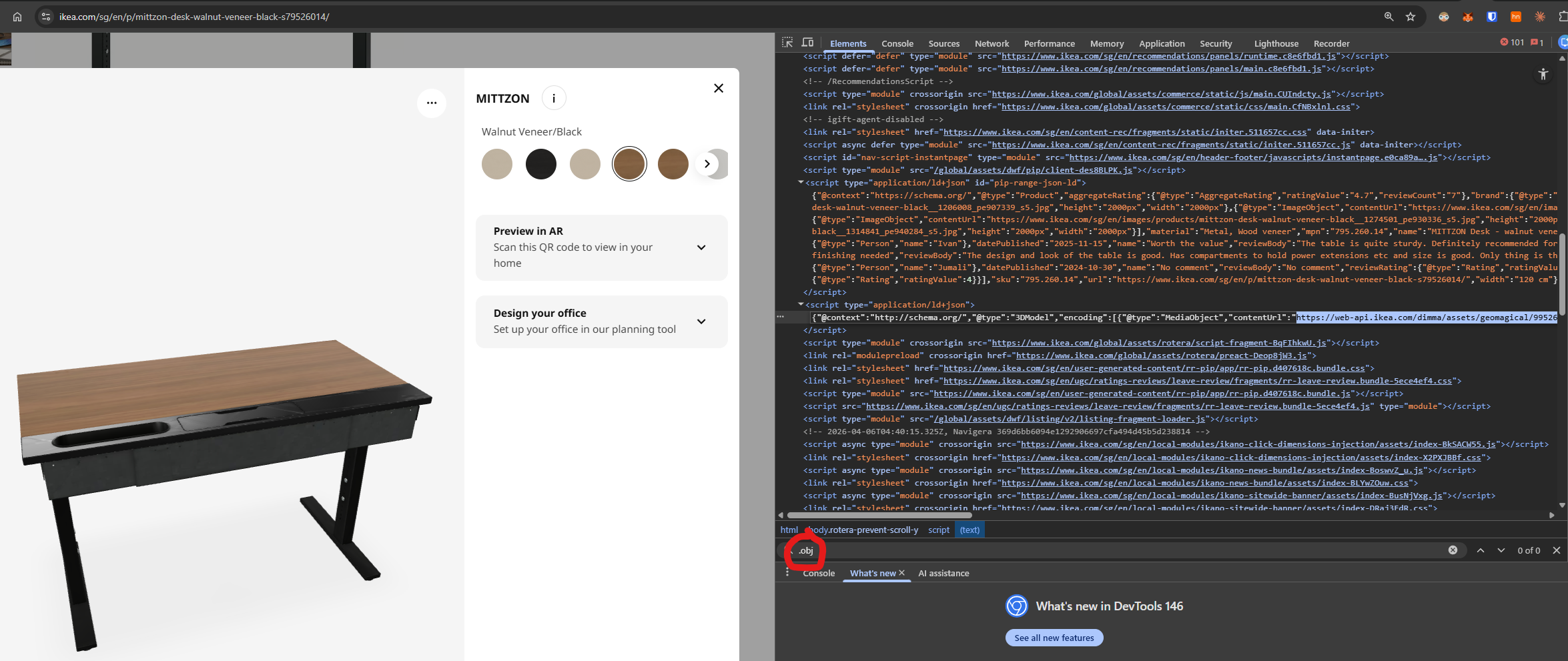Click the ellipsis beside the selected 3DModel row
The image size is (1568, 661).
781,317
